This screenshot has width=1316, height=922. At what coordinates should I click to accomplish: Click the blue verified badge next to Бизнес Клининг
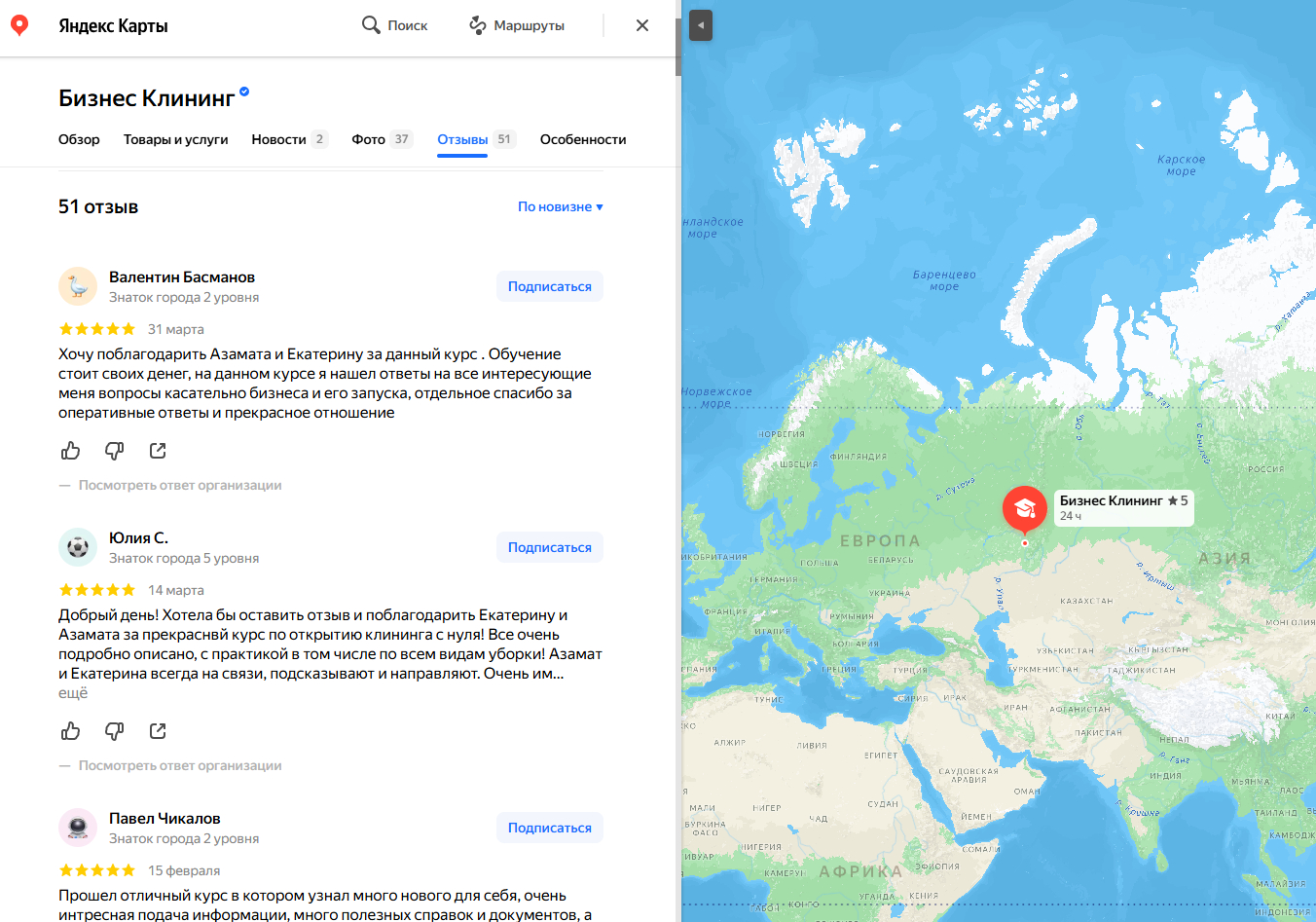click(x=244, y=92)
